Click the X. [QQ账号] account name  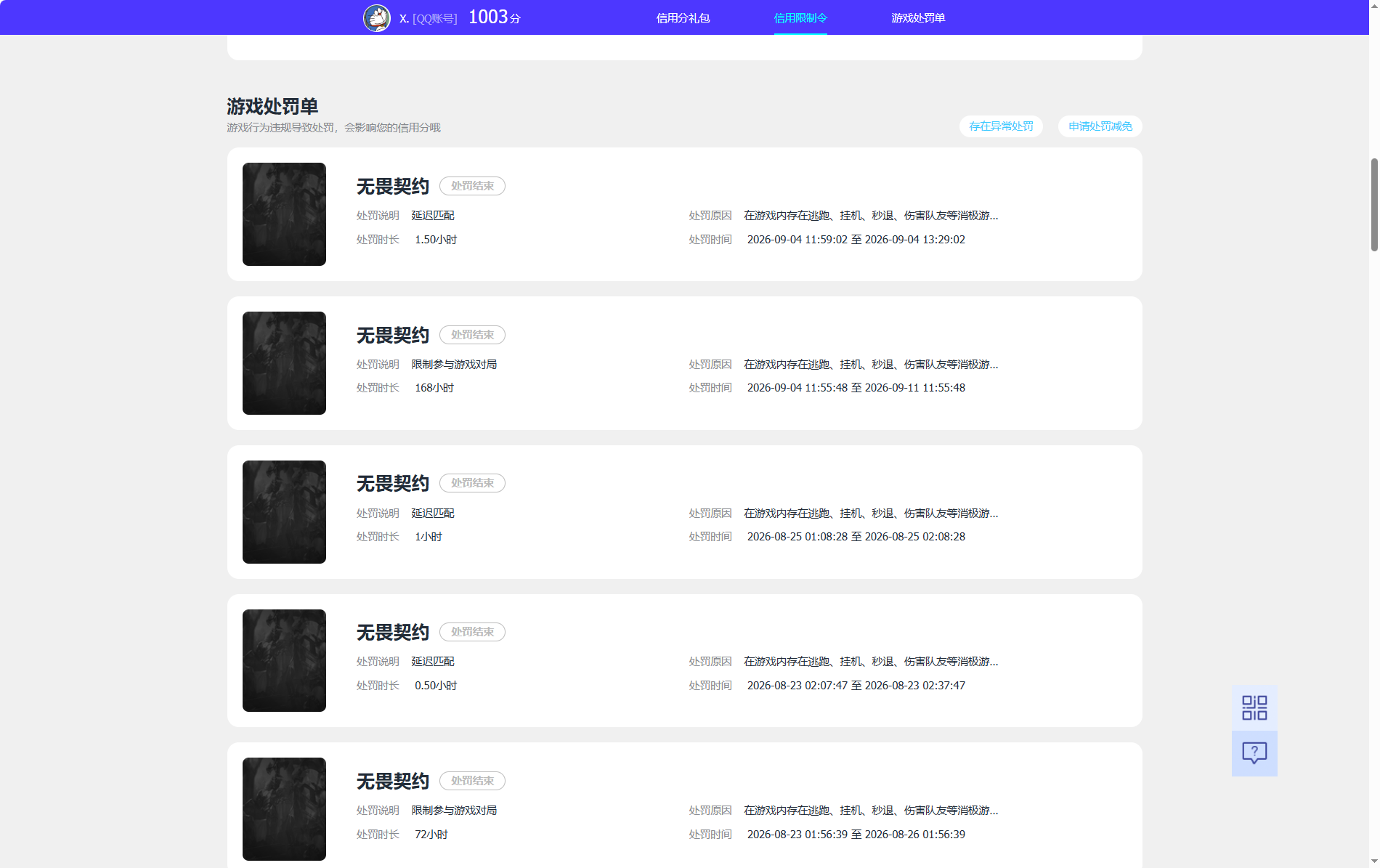429,18
